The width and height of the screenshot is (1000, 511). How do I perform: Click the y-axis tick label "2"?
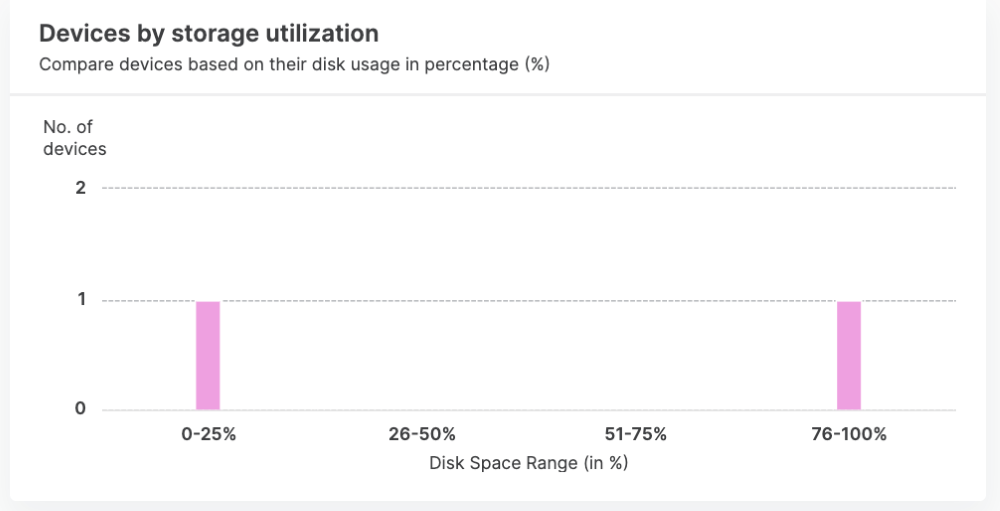coord(81,188)
